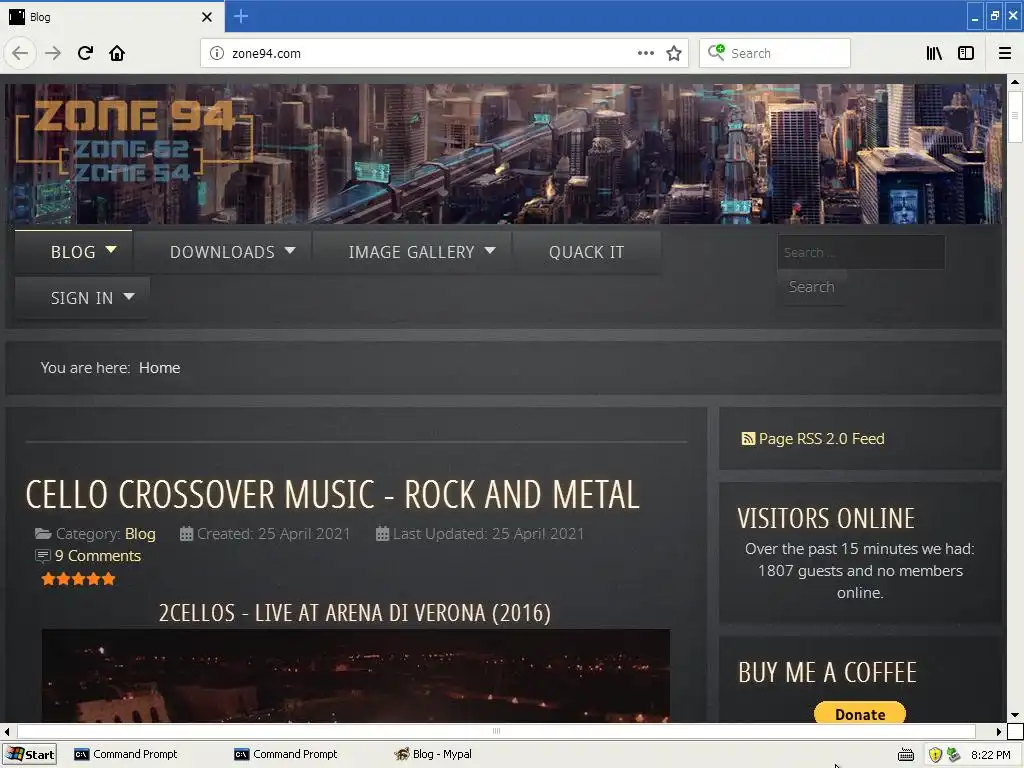
Task: Open the on-screen keyboard tray icon
Action: (x=906, y=755)
